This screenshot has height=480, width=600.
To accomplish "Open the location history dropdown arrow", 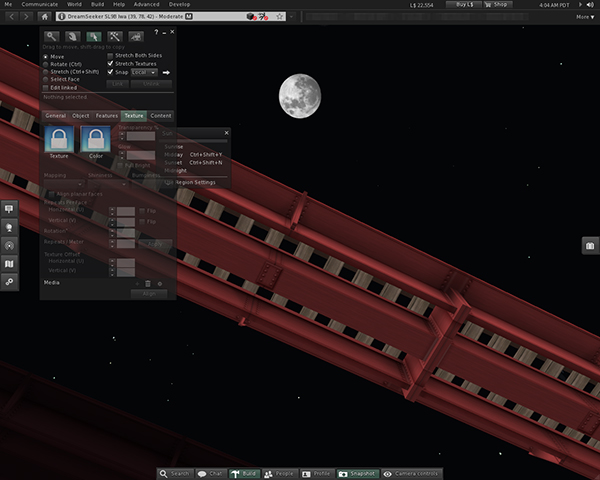I will 292,16.
